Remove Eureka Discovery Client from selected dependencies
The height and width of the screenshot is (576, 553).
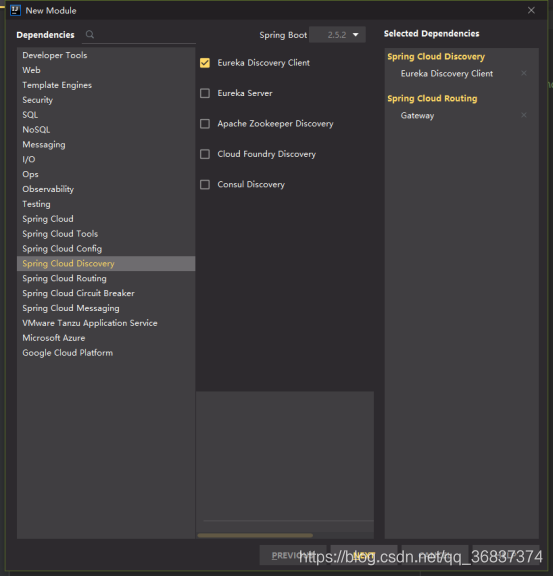tap(524, 73)
